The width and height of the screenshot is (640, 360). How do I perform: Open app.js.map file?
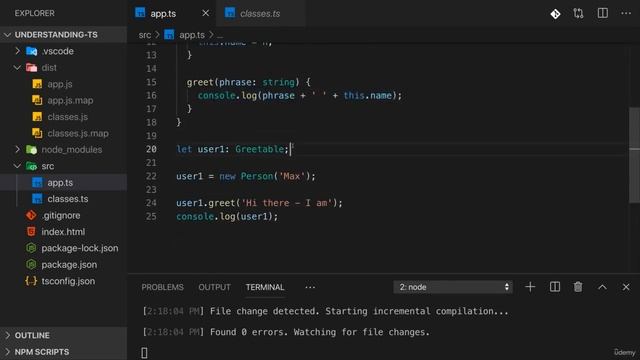[x=70, y=100]
